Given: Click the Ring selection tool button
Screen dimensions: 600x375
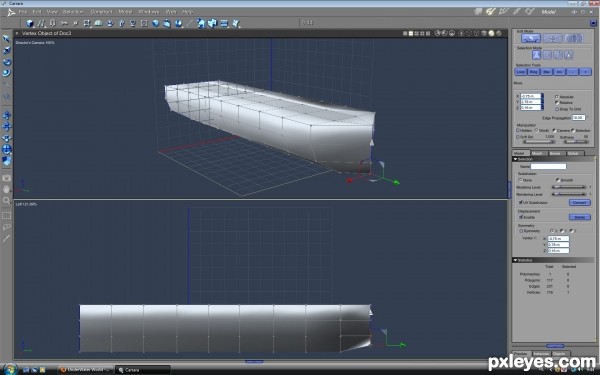Looking at the screenshot, I should coord(534,72).
